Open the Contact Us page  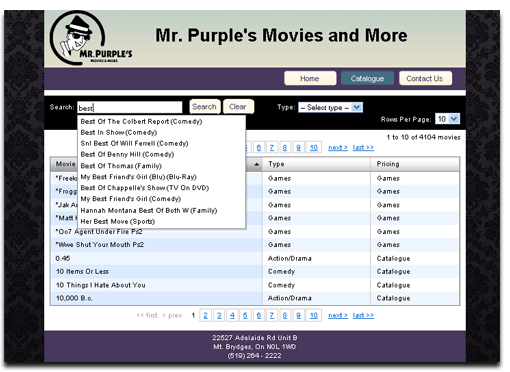(425, 79)
